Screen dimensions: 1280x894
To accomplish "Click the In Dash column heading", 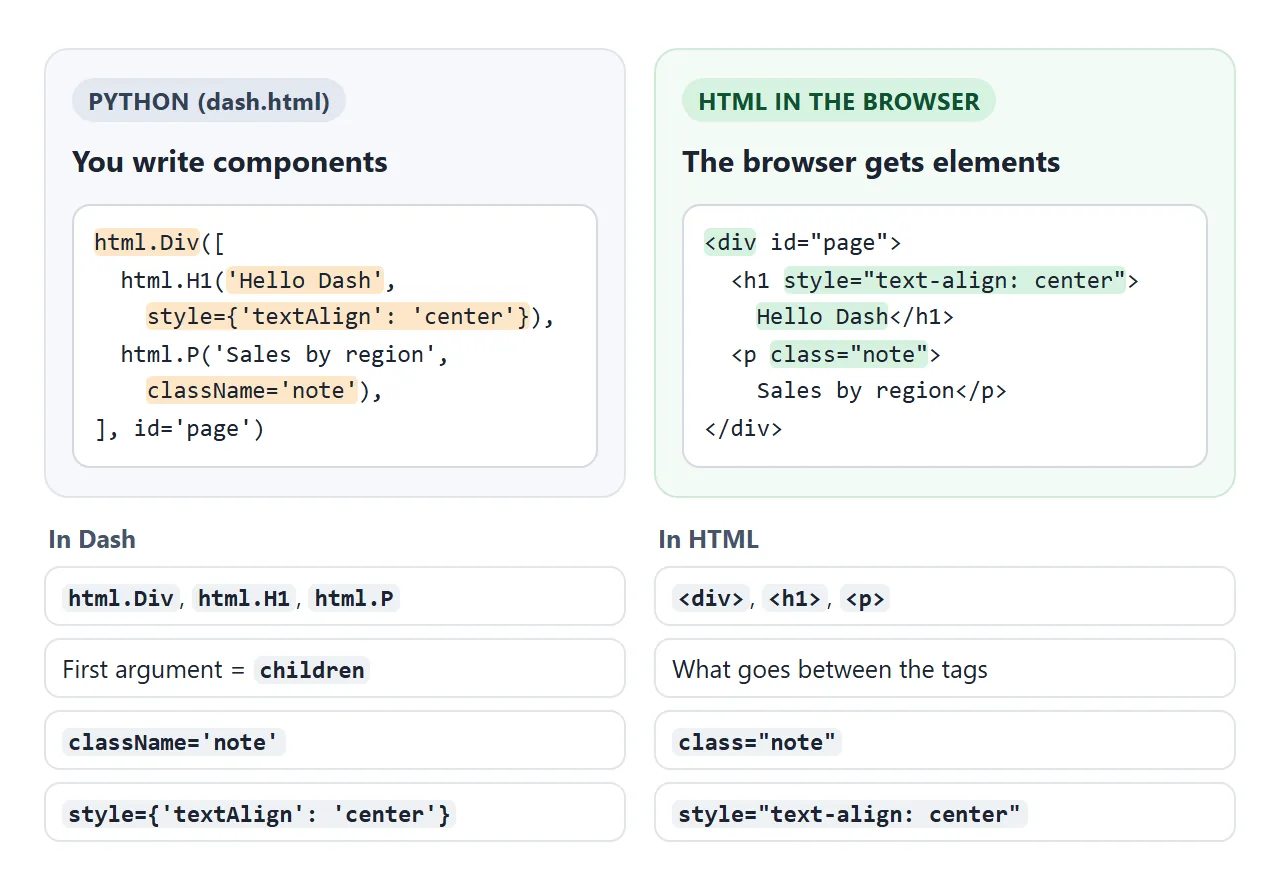I will (92, 539).
